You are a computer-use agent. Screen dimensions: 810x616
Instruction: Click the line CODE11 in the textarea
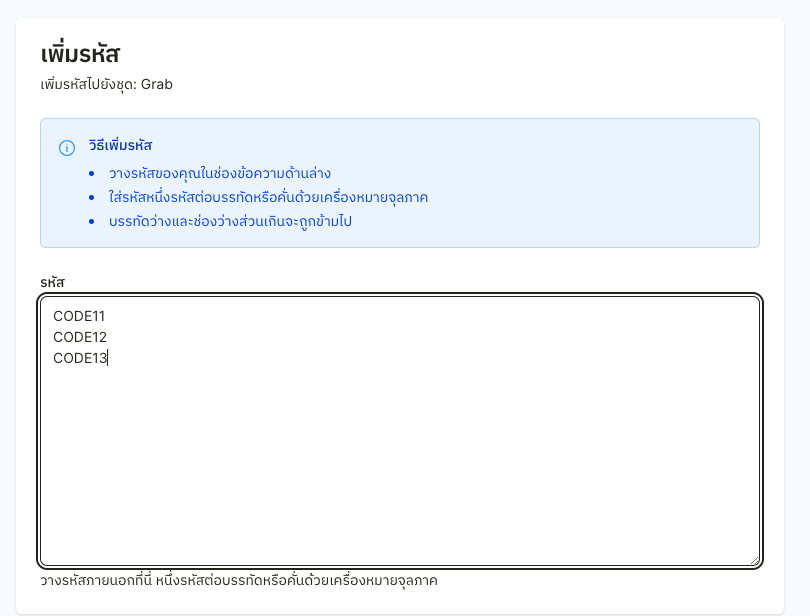coord(79,316)
